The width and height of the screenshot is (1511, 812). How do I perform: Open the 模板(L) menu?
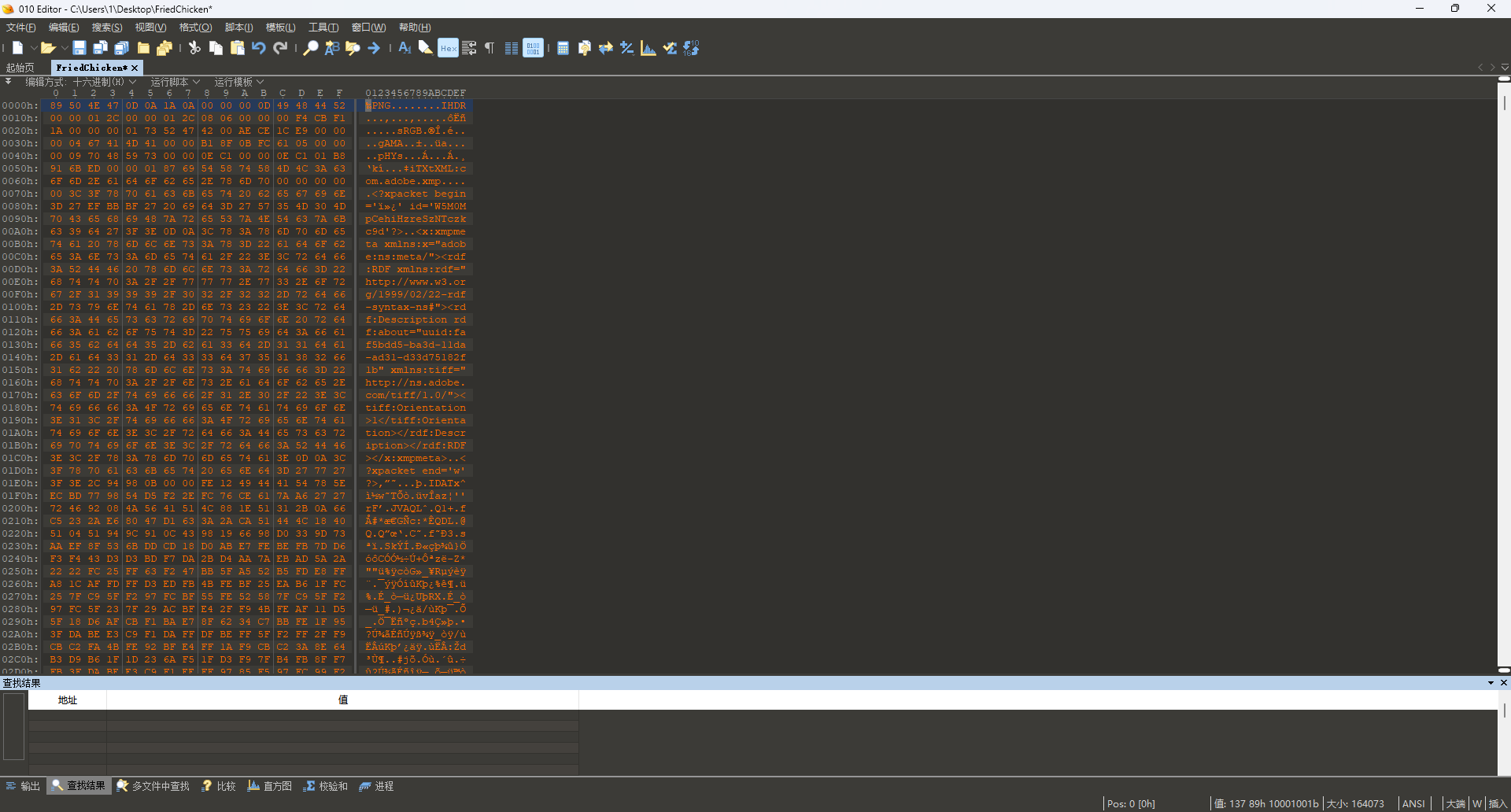pyautogui.click(x=281, y=28)
